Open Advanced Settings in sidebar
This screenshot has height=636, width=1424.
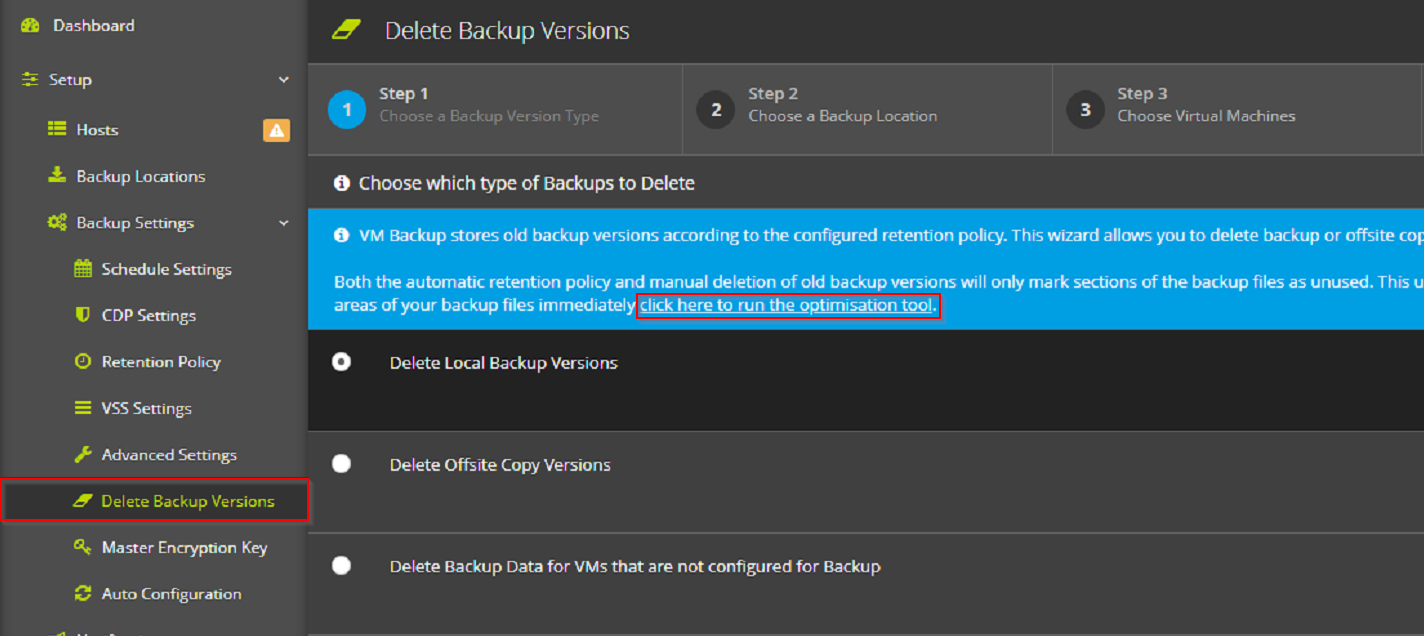click(169, 455)
